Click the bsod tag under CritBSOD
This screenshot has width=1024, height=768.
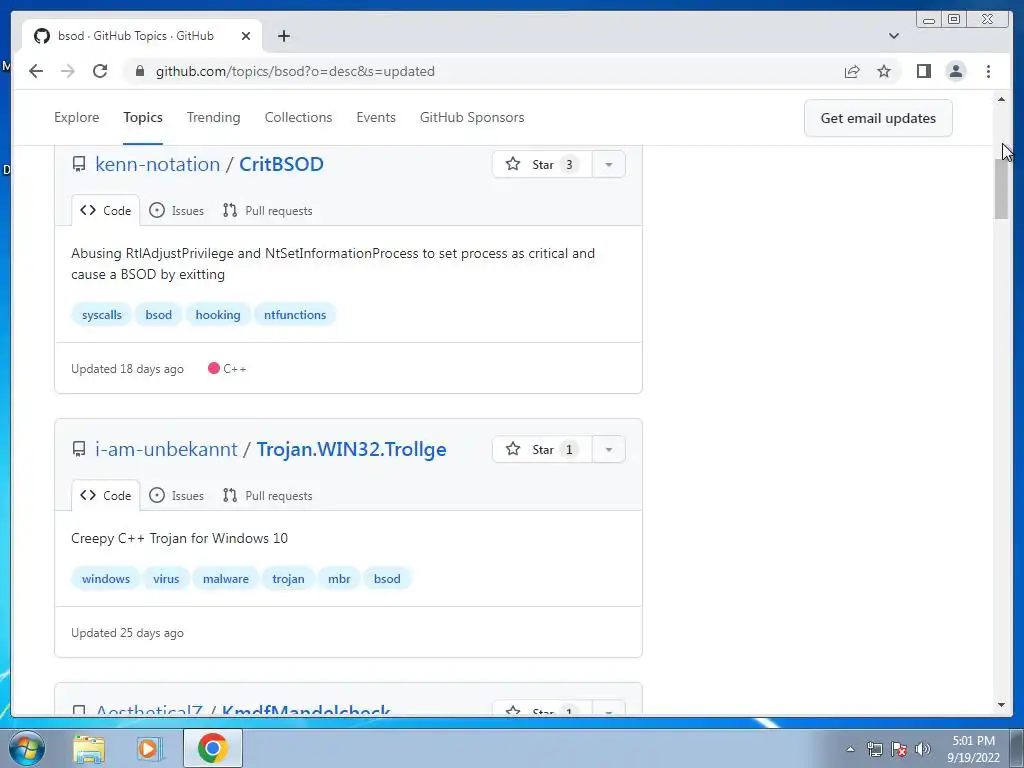[x=159, y=315]
